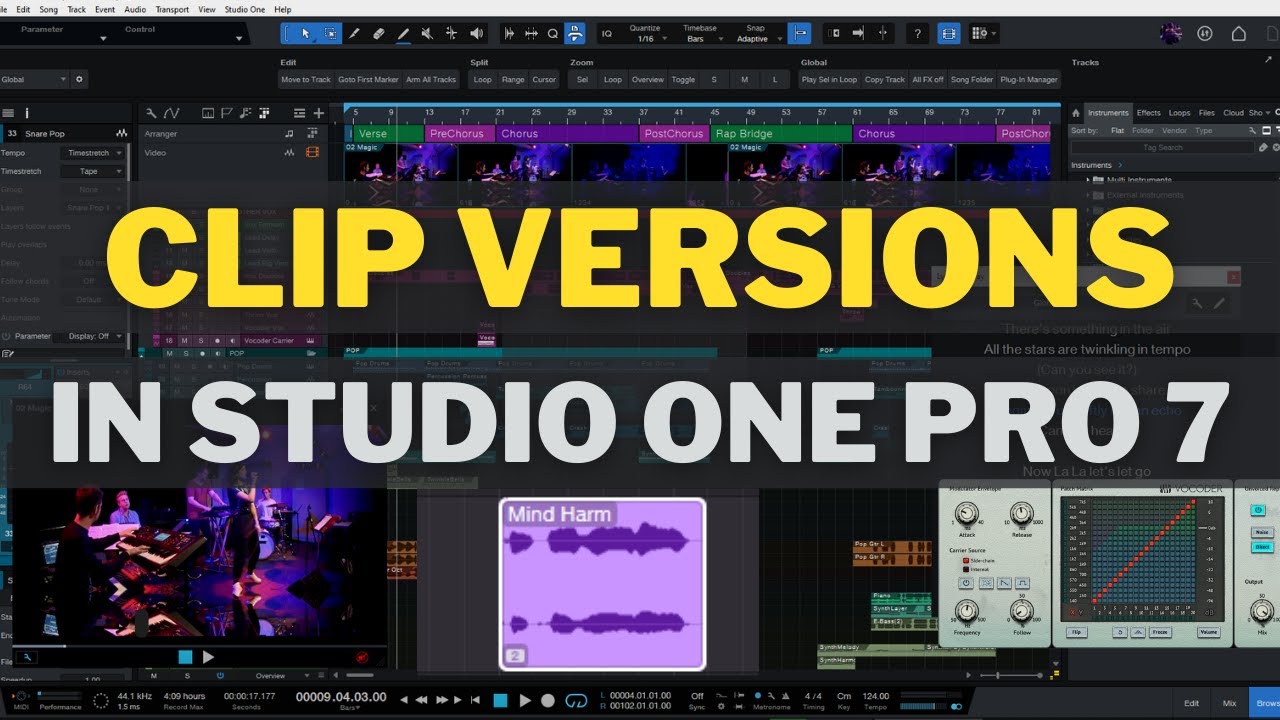1280x720 pixels.
Task: Adjust the Vocoder Attack knob
Action: 966,514
